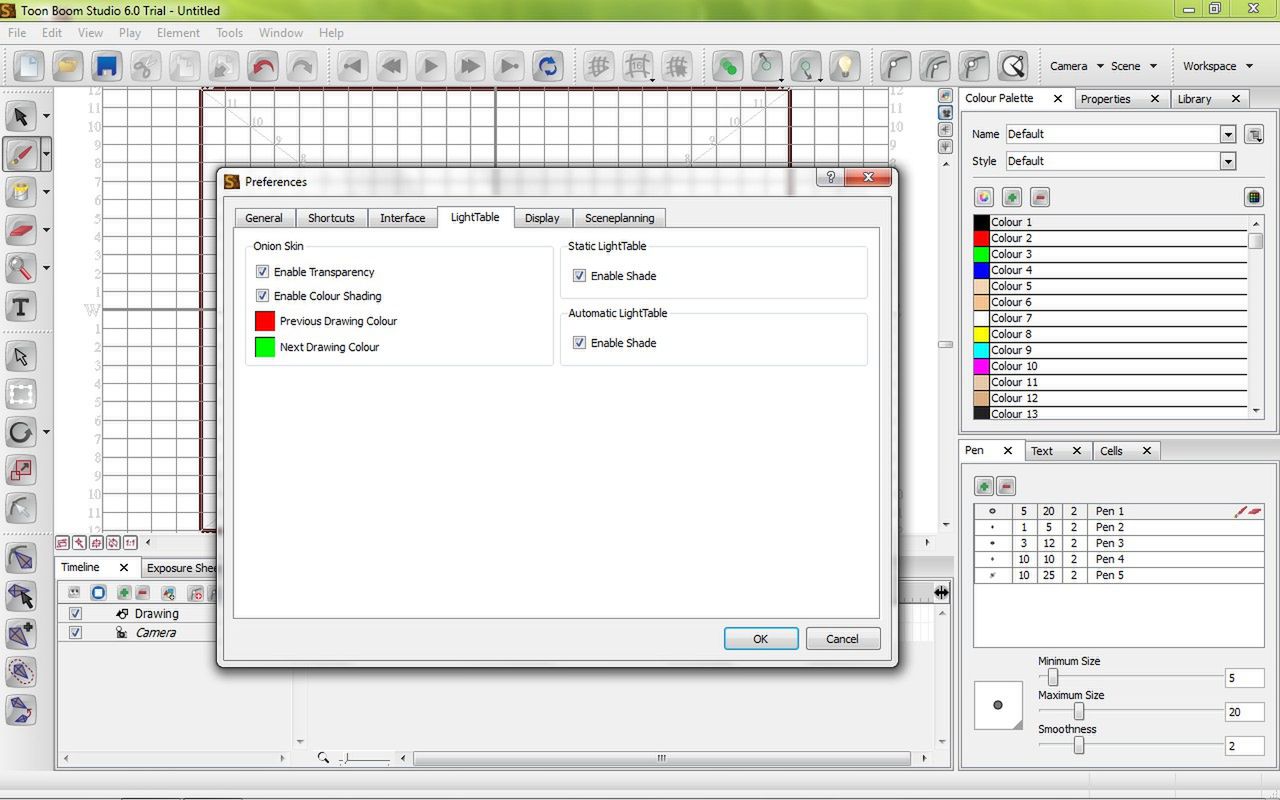Open the Tools menu

[x=229, y=33]
